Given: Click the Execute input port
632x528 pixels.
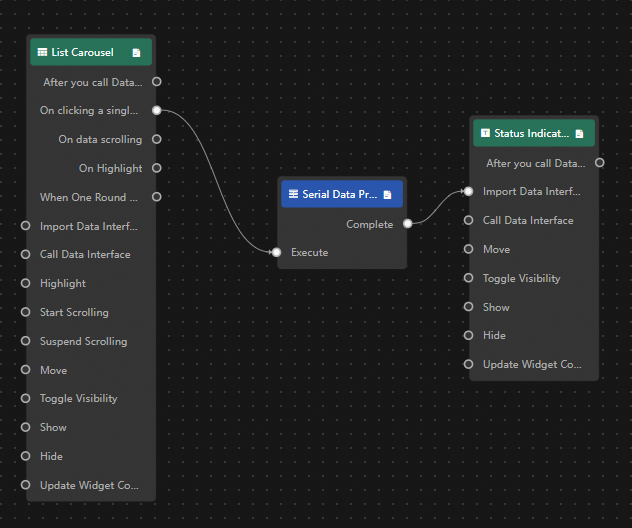Looking at the screenshot, I should click(x=277, y=253).
